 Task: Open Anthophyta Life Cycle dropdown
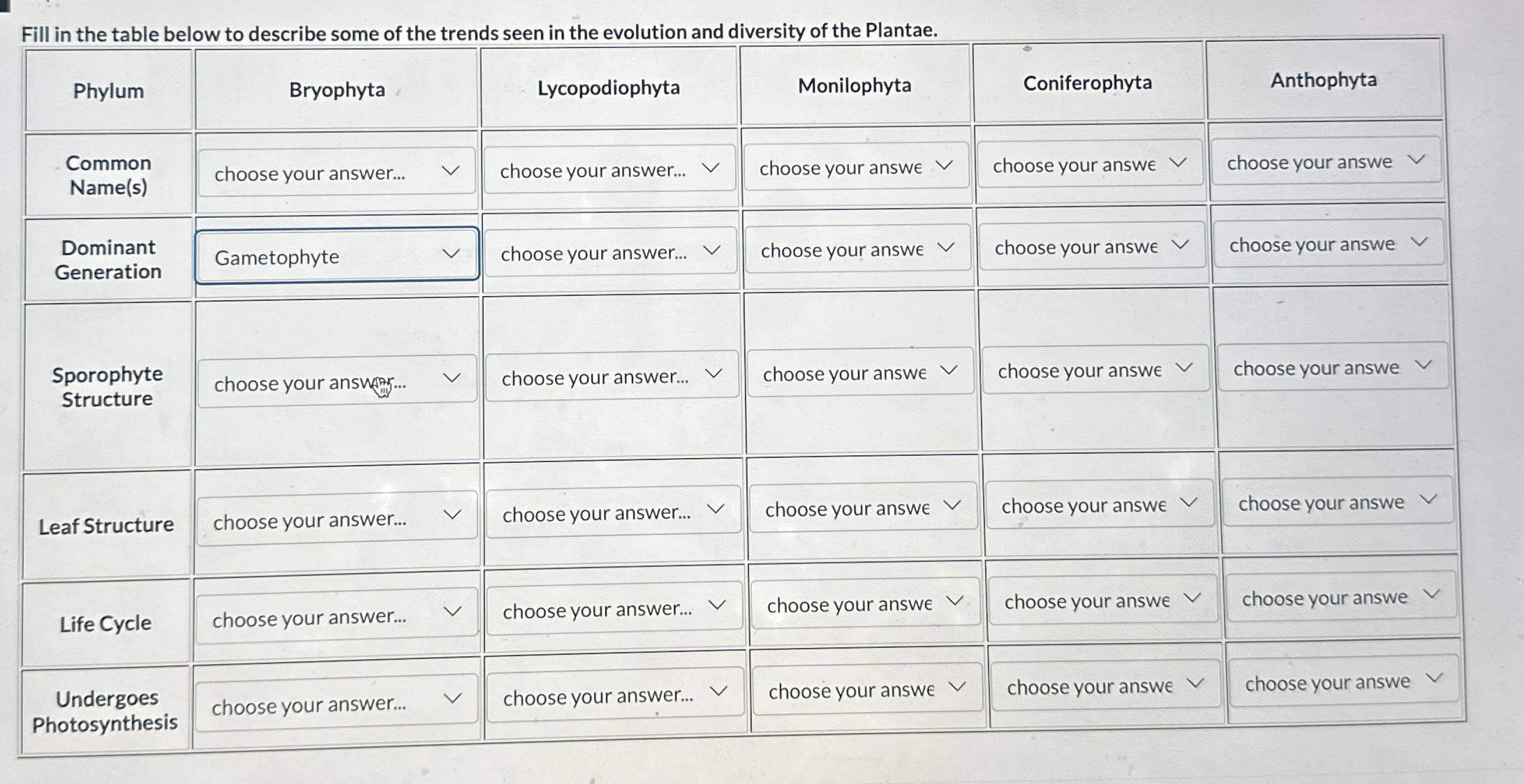click(1341, 597)
